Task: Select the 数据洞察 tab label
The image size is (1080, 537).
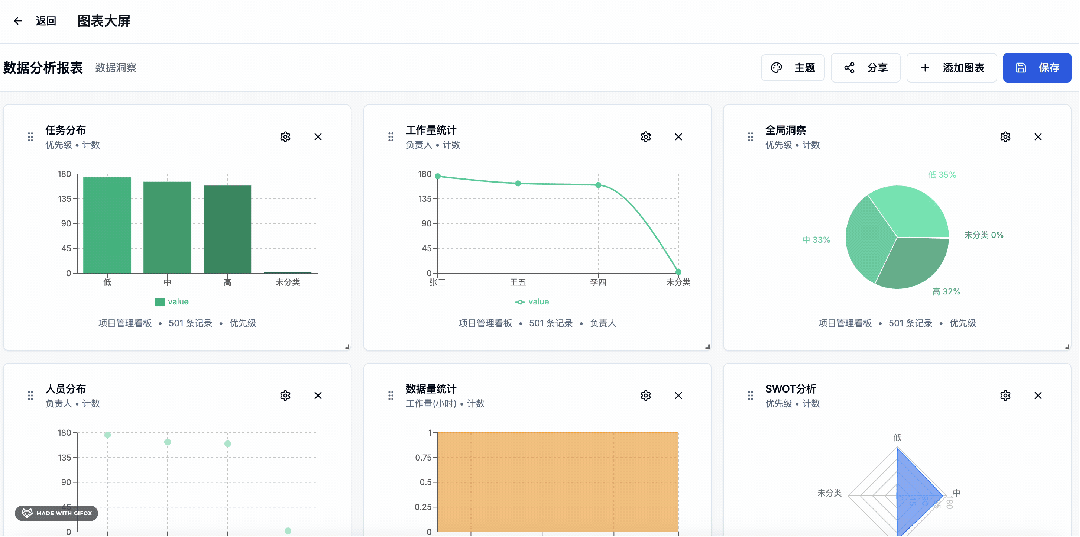Action: pyautogui.click(x=116, y=68)
